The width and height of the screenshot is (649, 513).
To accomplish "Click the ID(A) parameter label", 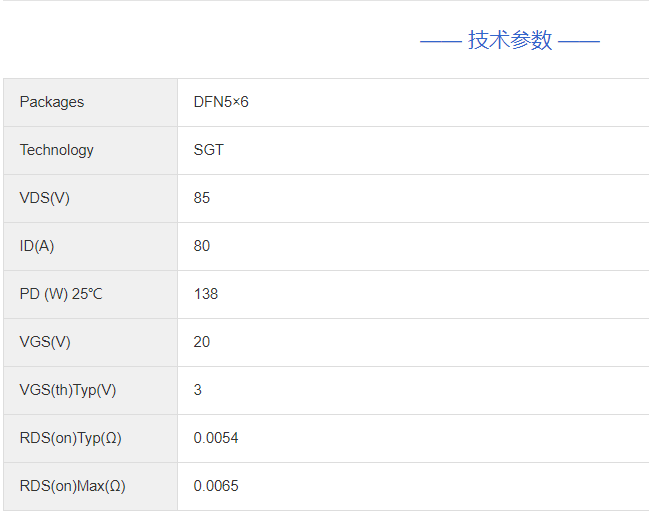I will (x=37, y=246).
